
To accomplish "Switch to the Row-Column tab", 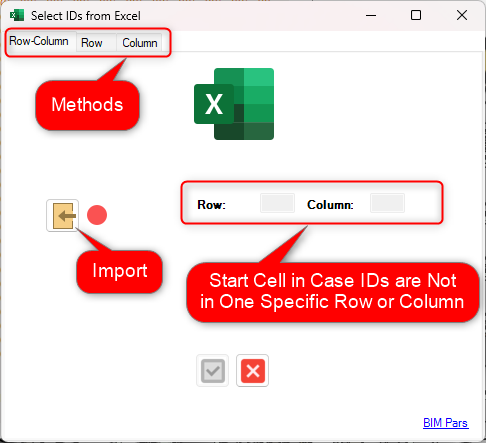I will click(39, 41).
